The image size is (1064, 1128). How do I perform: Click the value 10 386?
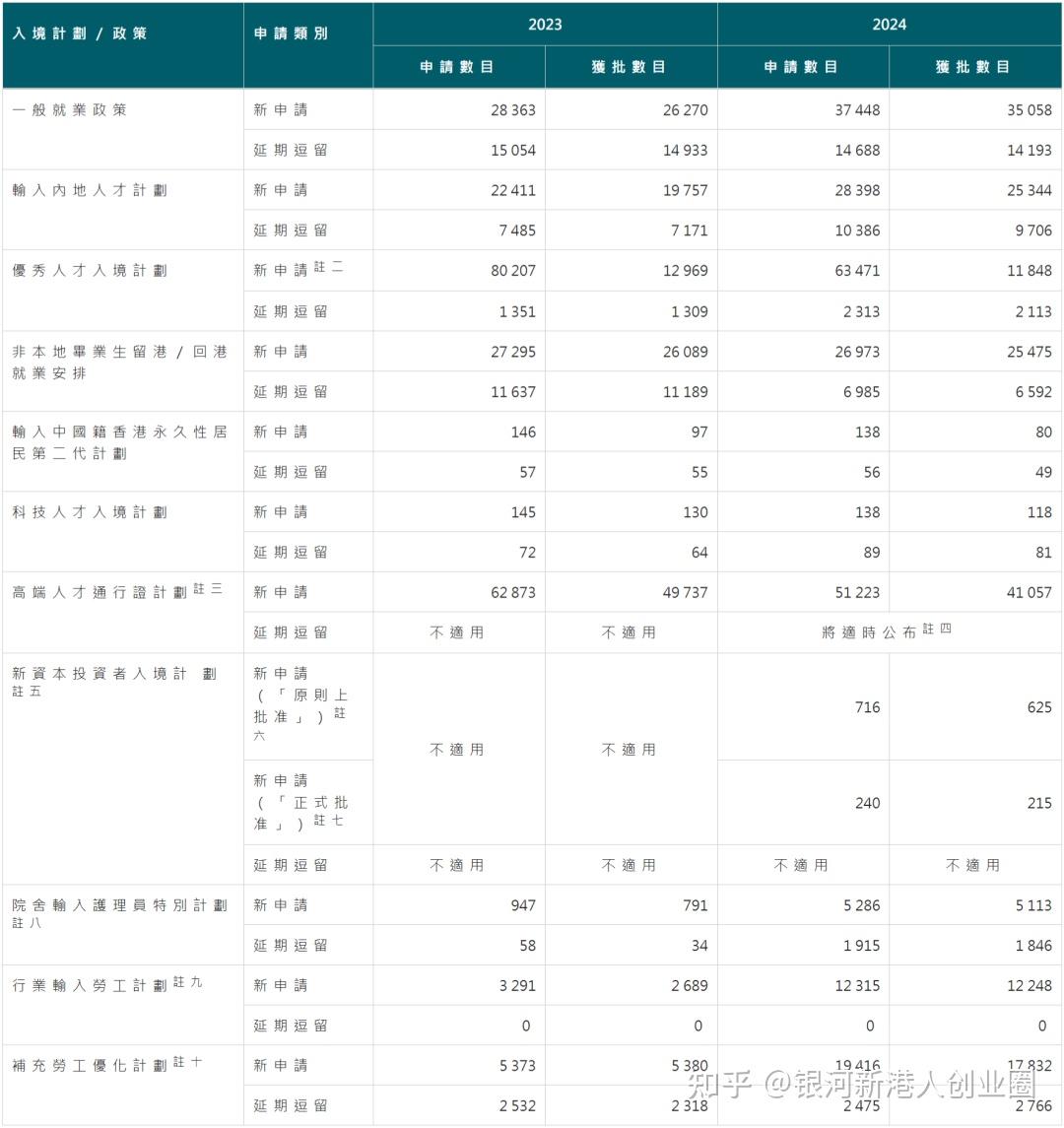point(857,231)
